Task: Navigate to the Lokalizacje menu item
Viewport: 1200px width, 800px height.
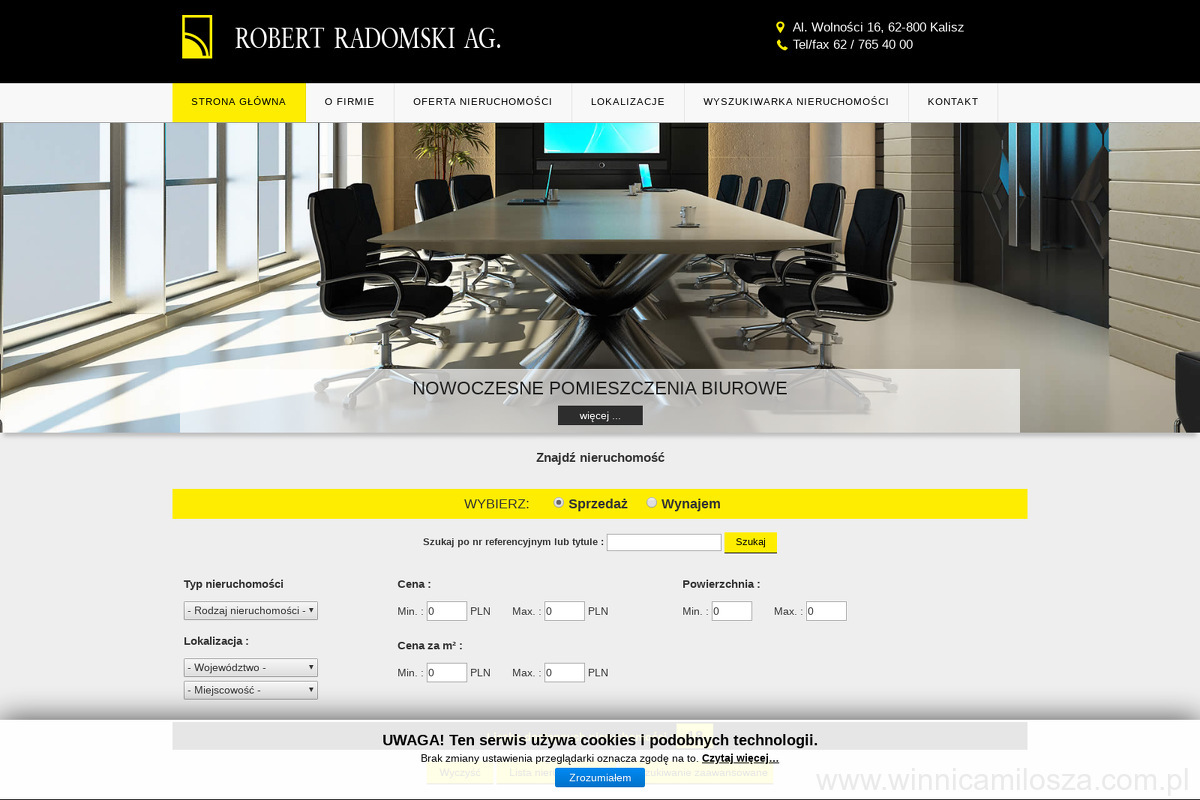Action: [628, 102]
